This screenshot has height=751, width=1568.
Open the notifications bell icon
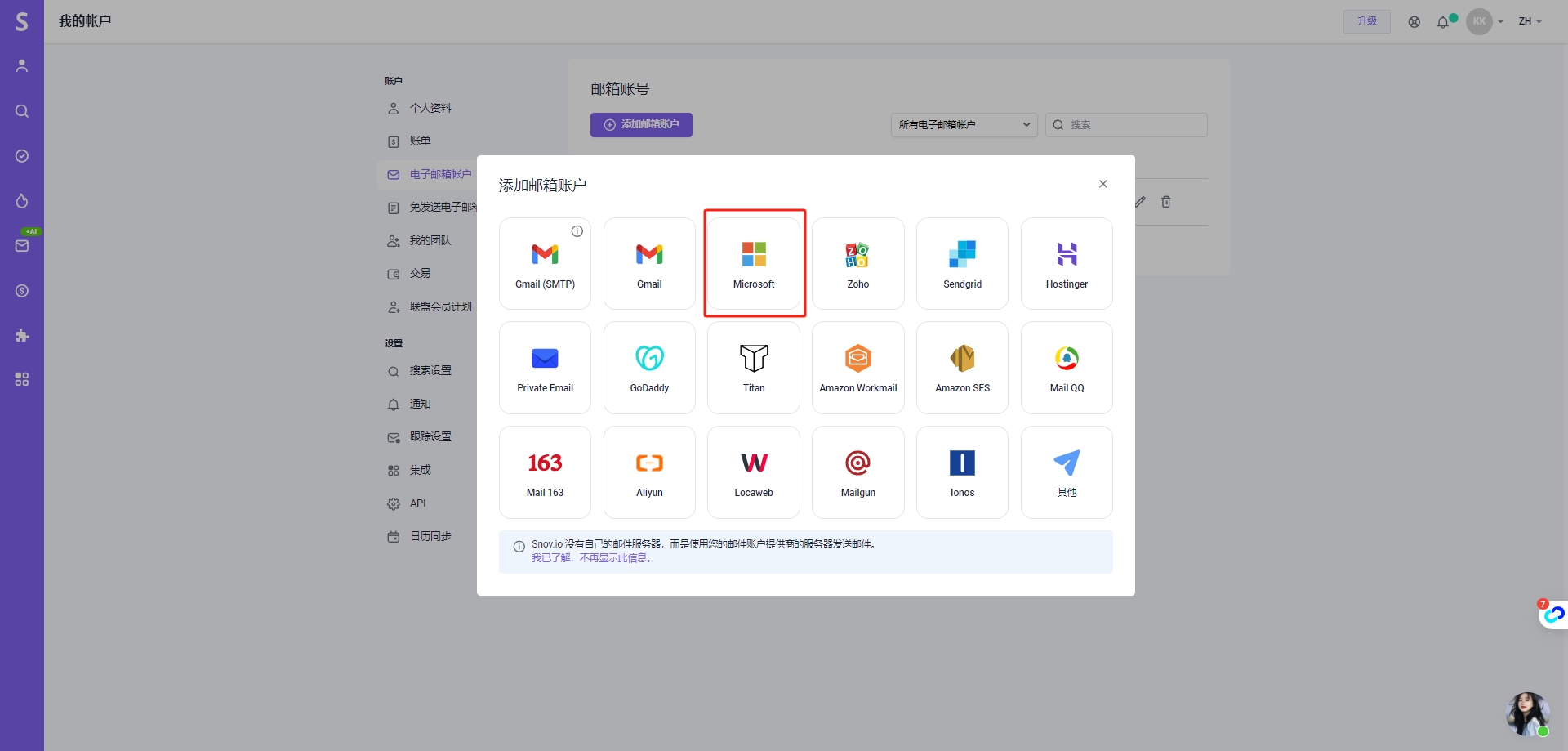tap(1443, 22)
